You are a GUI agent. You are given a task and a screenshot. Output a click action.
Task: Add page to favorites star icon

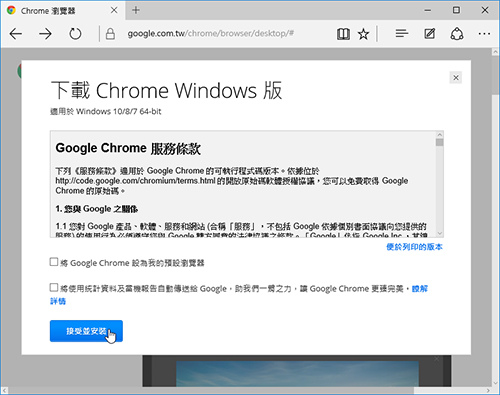[363, 34]
